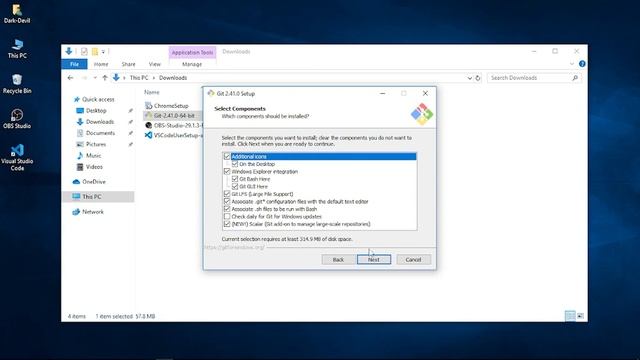The image size is (640, 360).
Task: Expand the Explorer ribbon chevron
Action: (x=572, y=64)
